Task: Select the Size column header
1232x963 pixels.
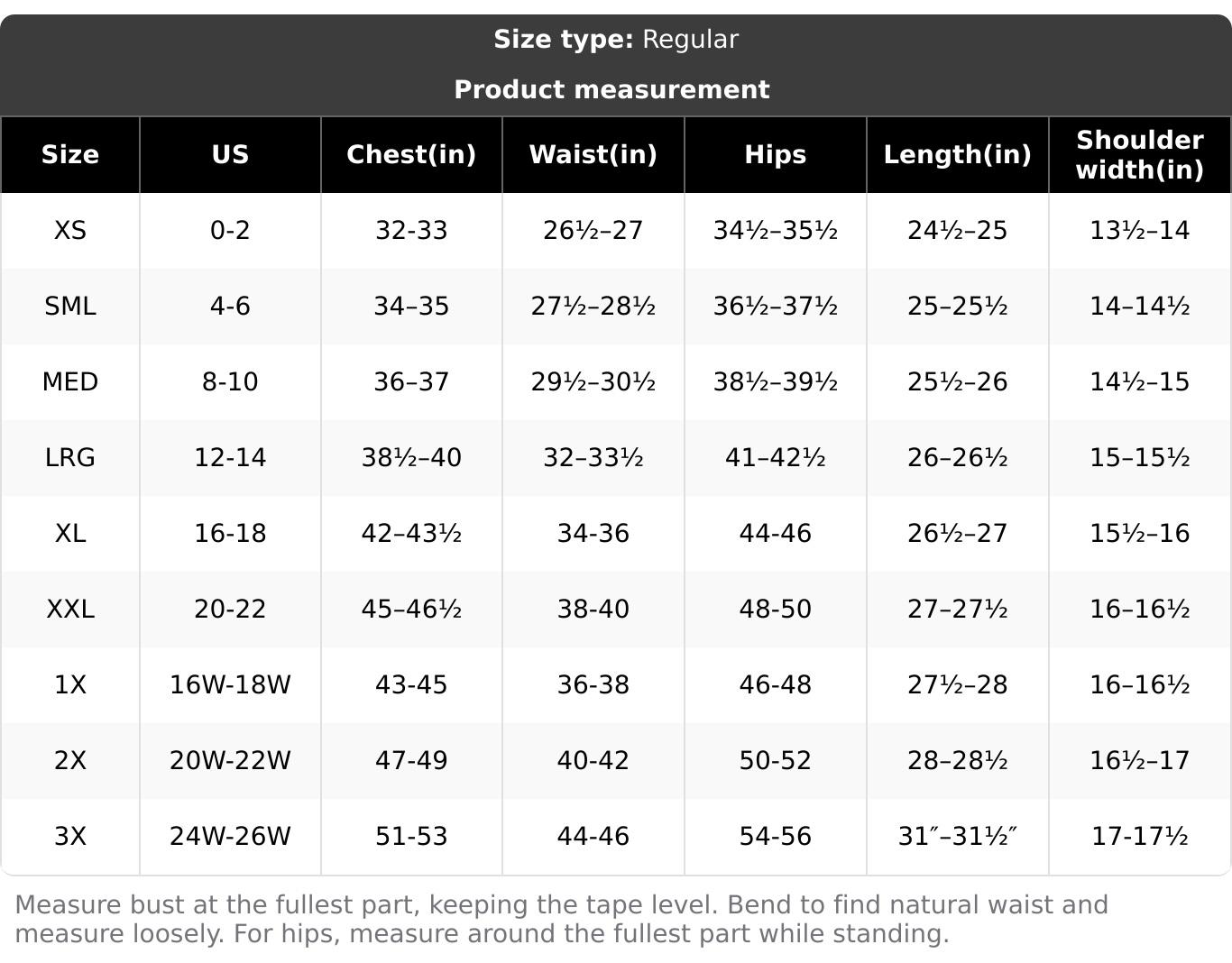Action: point(70,155)
